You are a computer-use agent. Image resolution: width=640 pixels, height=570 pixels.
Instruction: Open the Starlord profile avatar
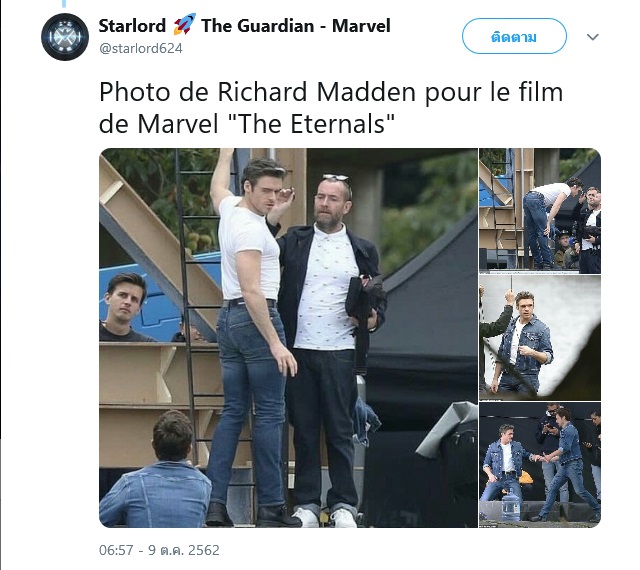click(65, 37)
